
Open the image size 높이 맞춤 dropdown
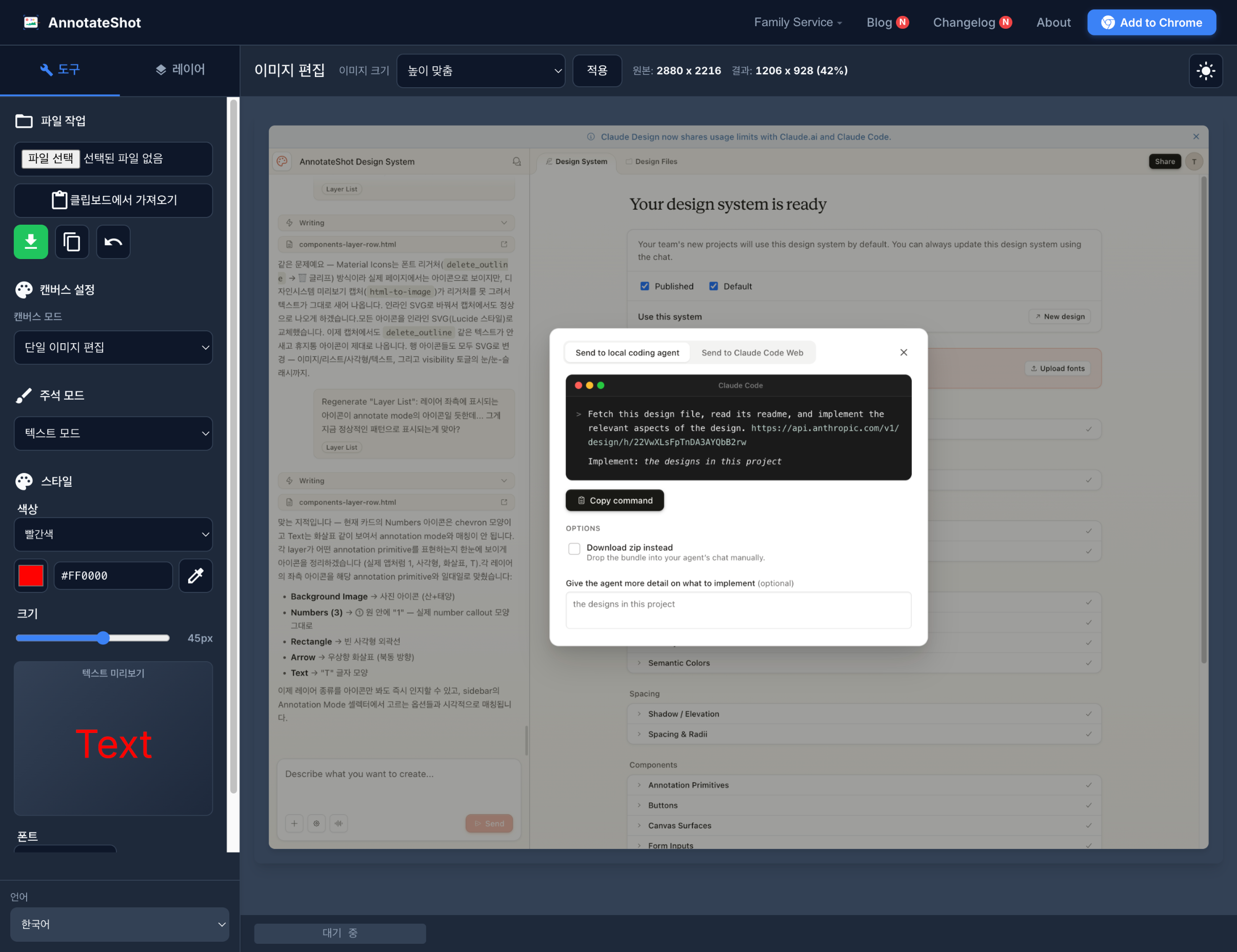point(481,71)
